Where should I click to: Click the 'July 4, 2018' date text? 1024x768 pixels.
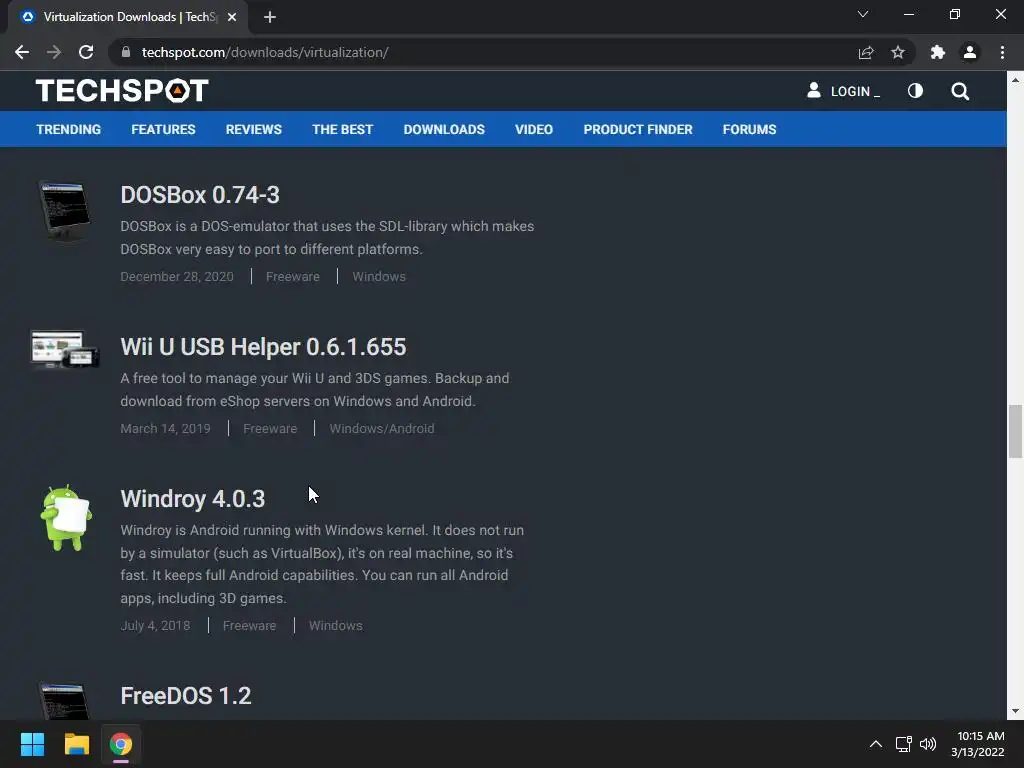coord(155,626)
